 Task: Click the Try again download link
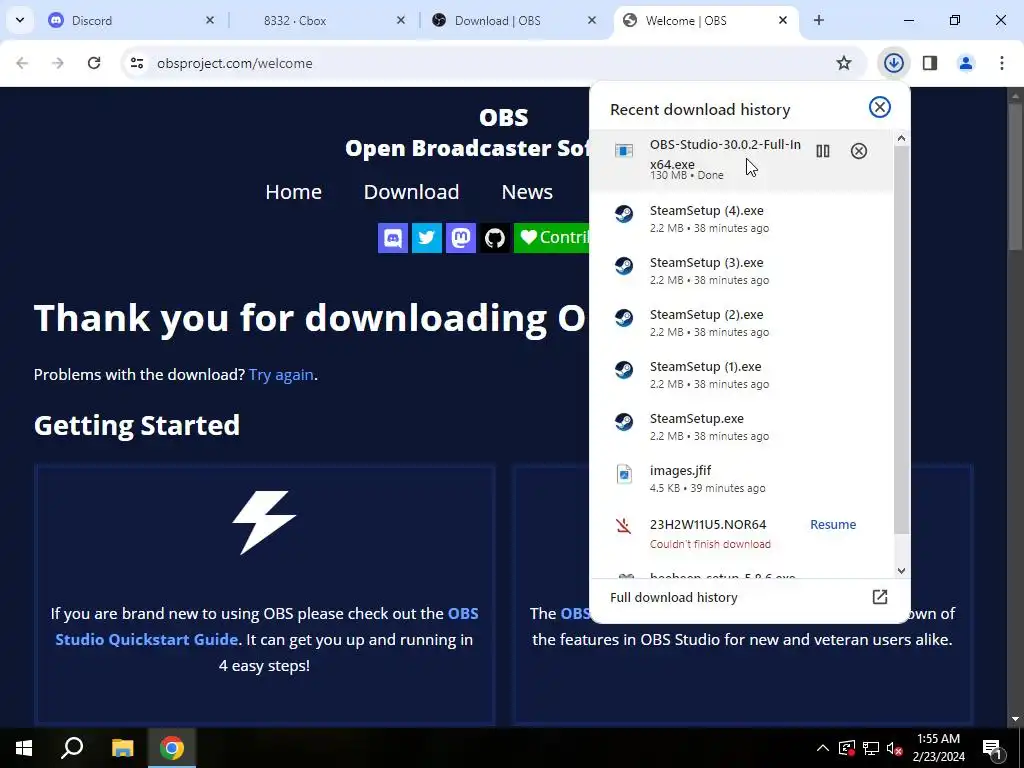281,375
